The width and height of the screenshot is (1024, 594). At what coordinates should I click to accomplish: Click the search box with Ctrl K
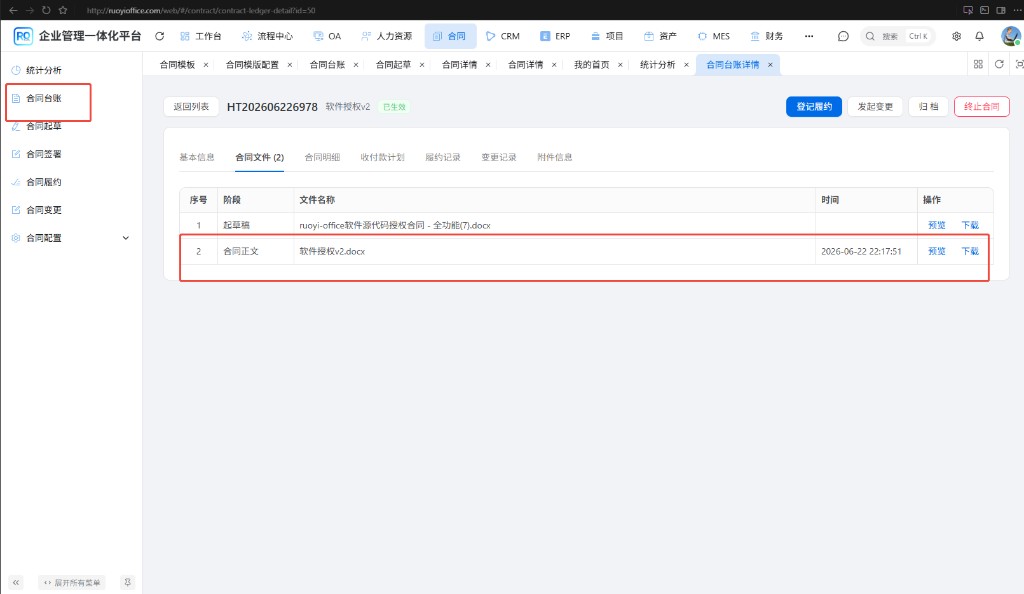pos(898,36)
